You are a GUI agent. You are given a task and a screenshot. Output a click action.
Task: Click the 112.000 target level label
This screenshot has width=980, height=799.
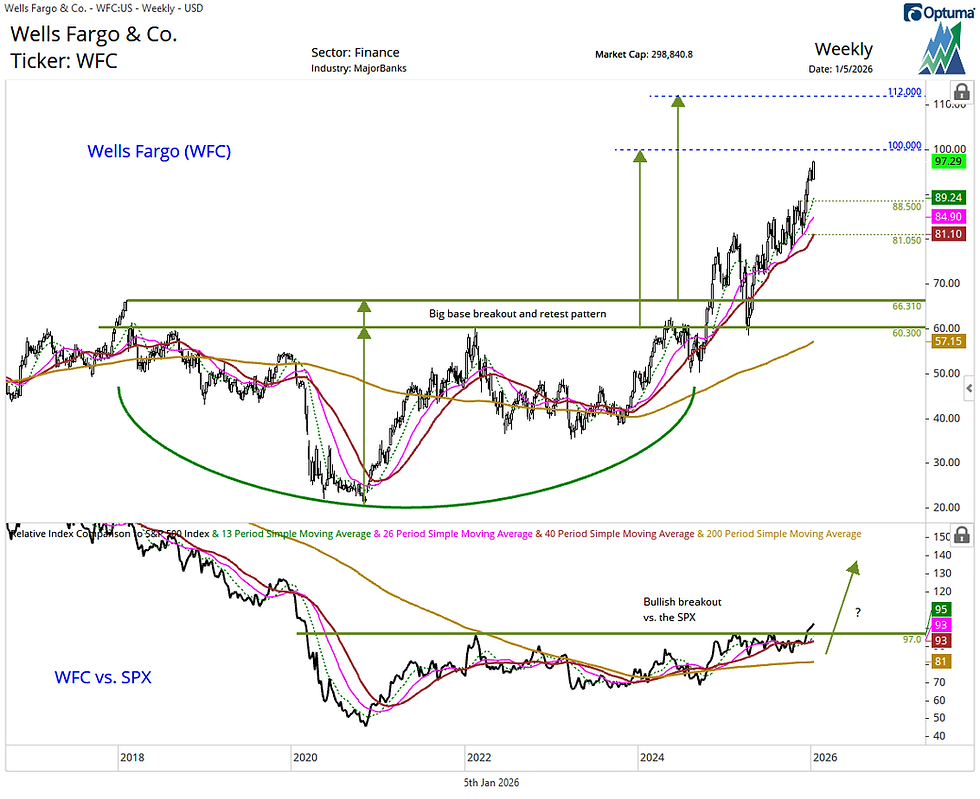[x=904, y=92]
